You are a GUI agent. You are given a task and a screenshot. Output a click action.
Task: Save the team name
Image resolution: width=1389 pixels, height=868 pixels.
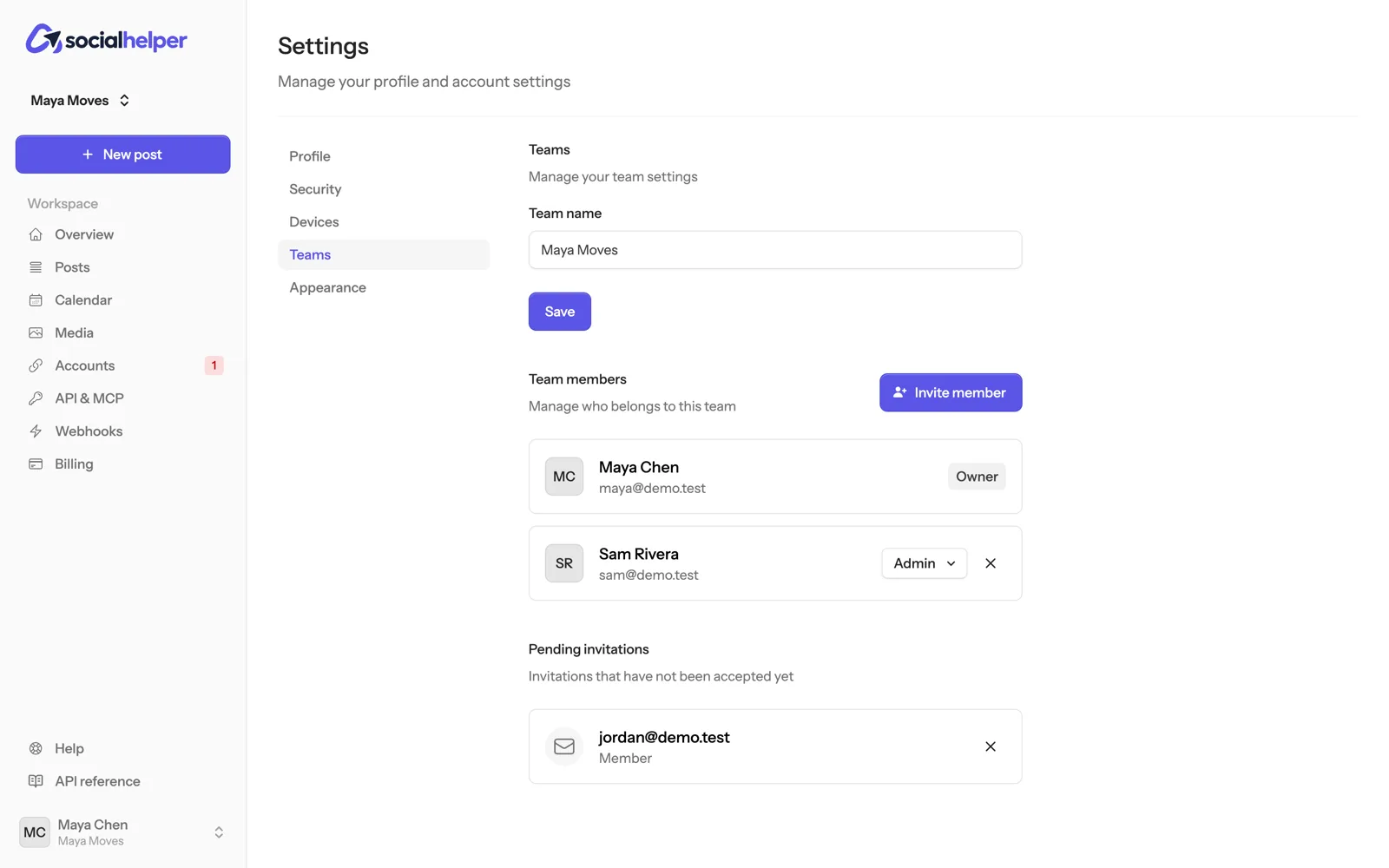560,312
